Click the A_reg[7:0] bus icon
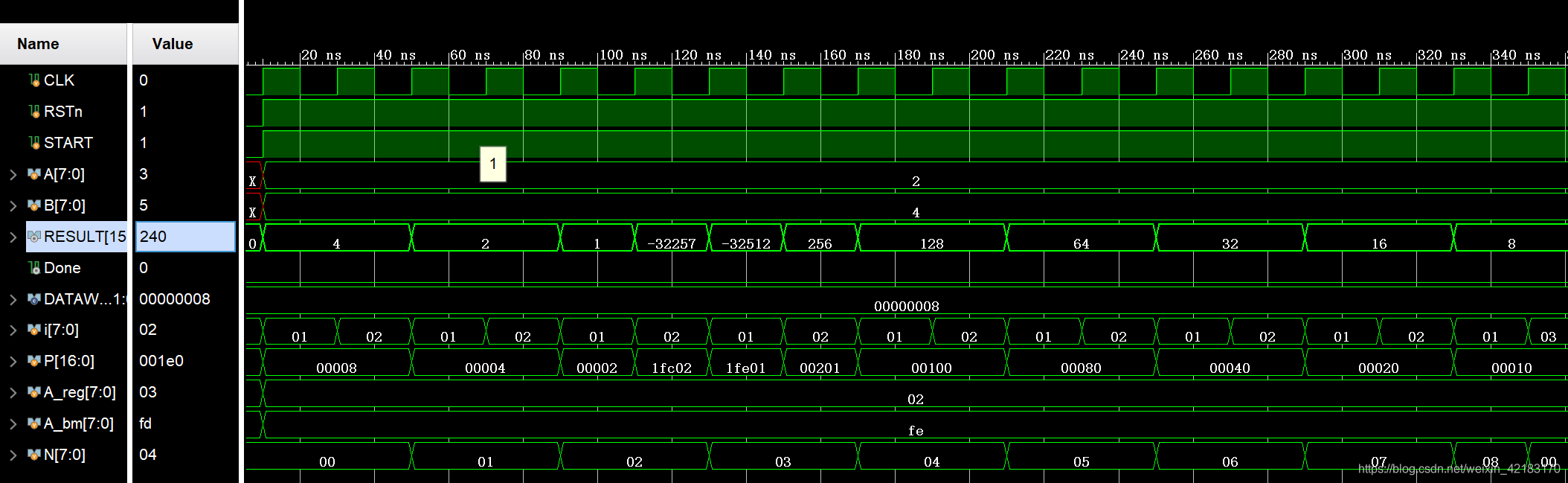Viewport: 1568px width, 483px height. (34, 392)
